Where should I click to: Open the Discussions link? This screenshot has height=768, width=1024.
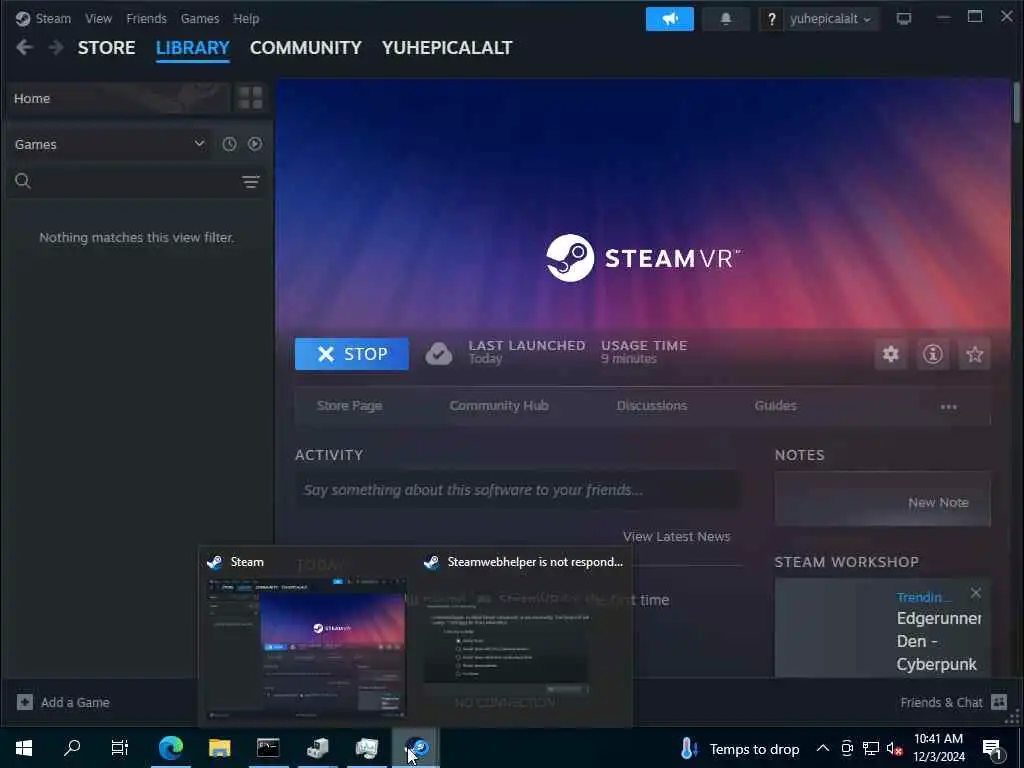pyautogui.click(x=652, y=406)
